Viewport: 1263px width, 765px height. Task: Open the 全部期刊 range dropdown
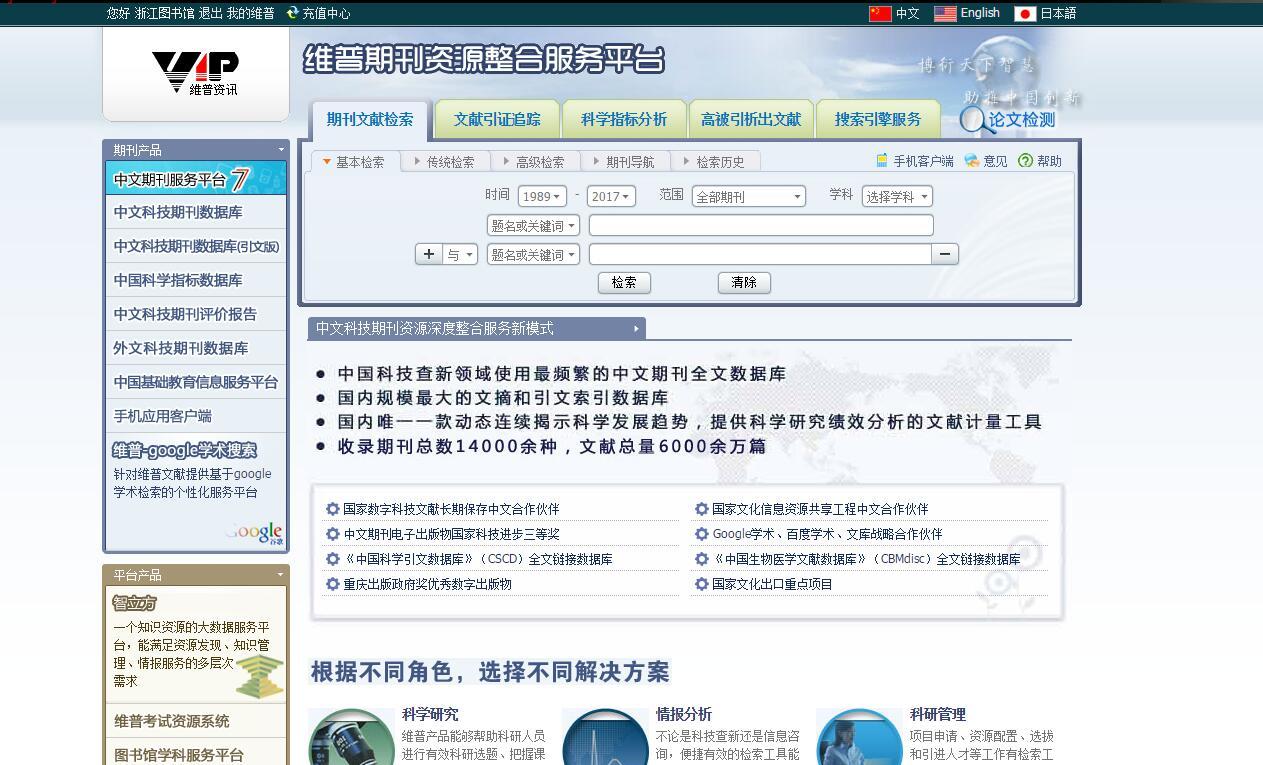[749, 196]
